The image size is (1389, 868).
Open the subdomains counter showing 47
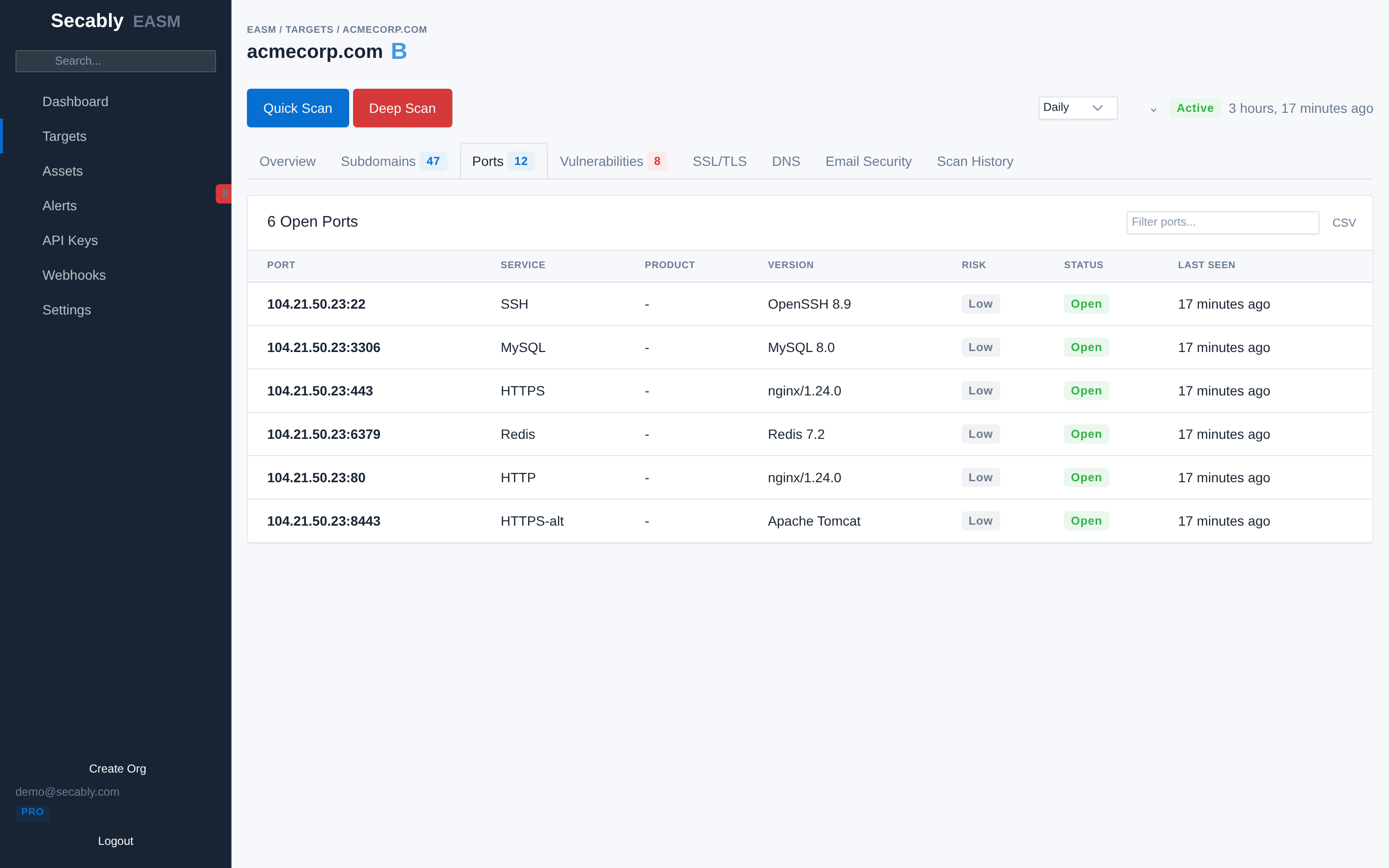(x=434, y=162)
